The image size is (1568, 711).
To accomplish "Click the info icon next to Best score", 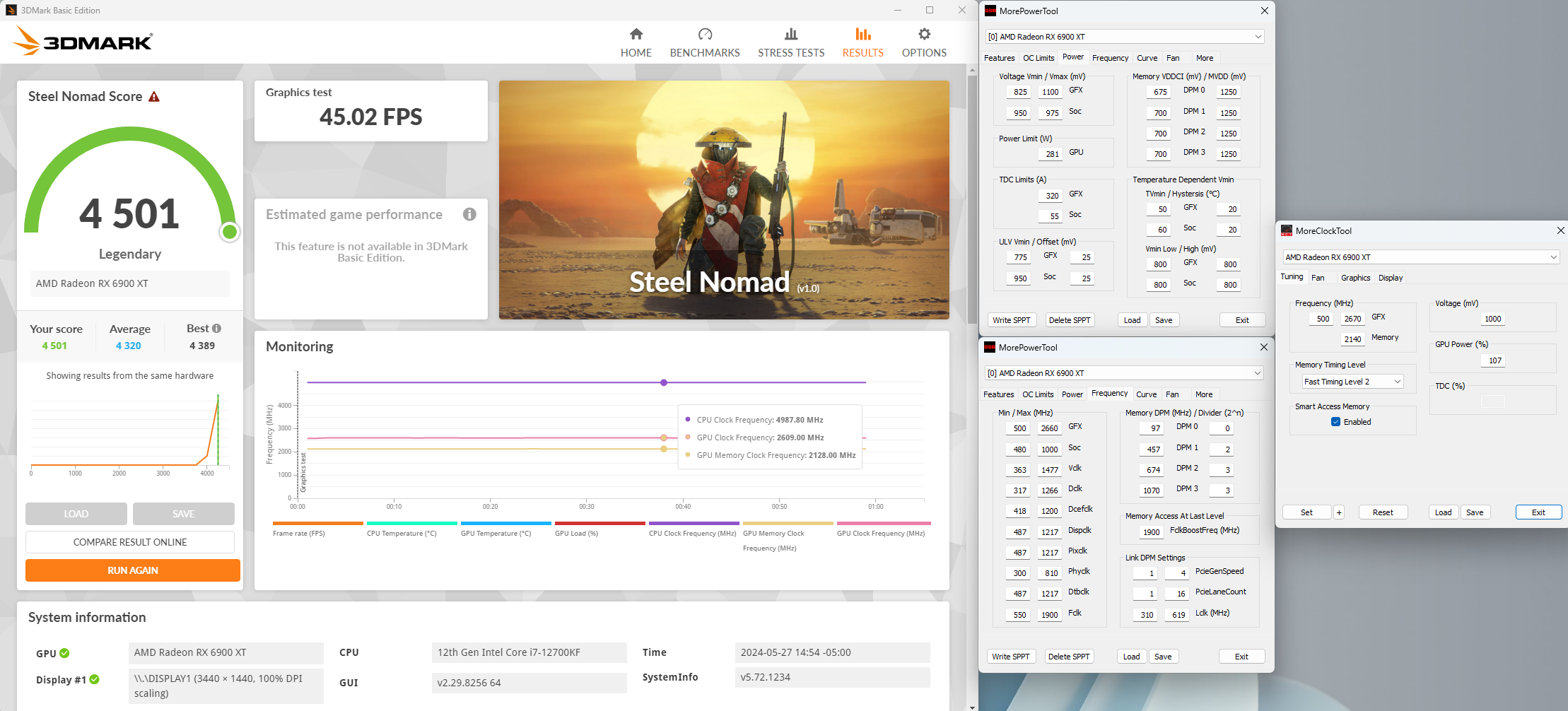I will click(x=216, y=327).
